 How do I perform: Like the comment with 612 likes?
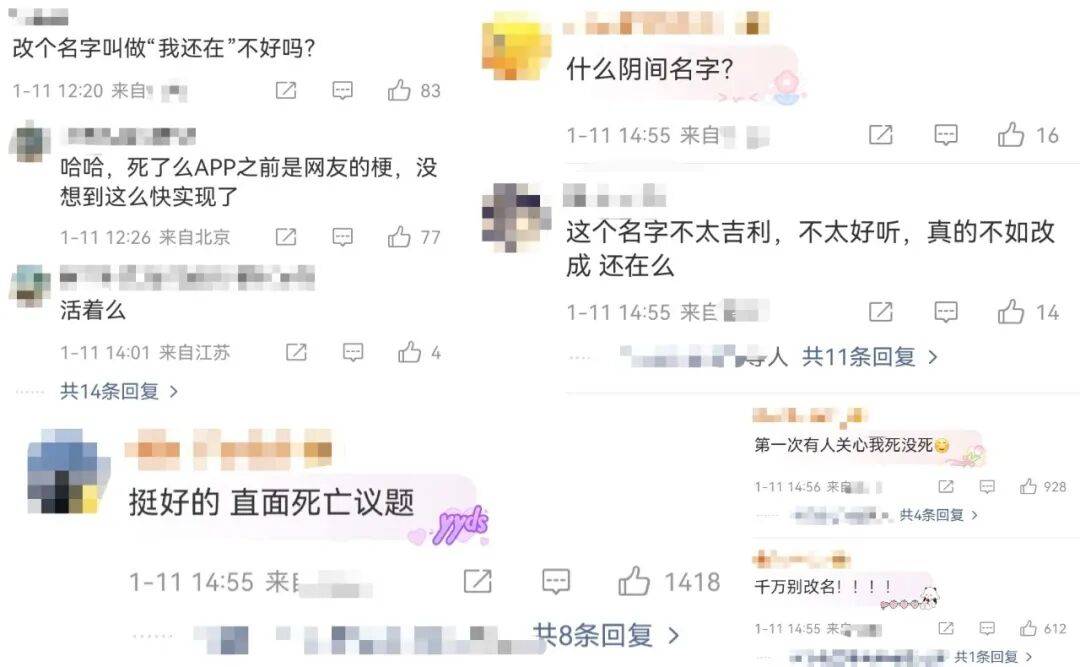point(1028,628)
